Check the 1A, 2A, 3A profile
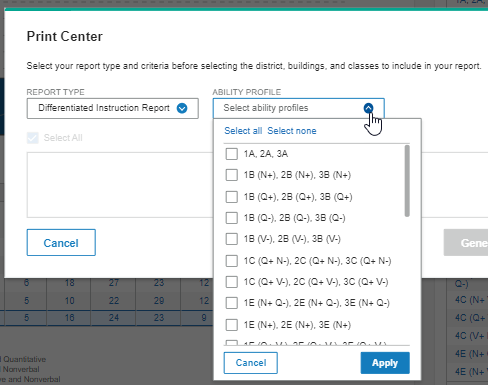This screenshot has width=488, height=385. 232,154
